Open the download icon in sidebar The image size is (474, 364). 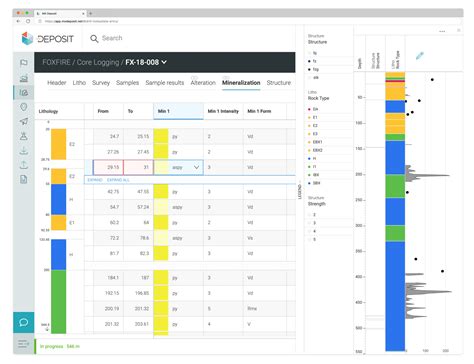[24, 151]
